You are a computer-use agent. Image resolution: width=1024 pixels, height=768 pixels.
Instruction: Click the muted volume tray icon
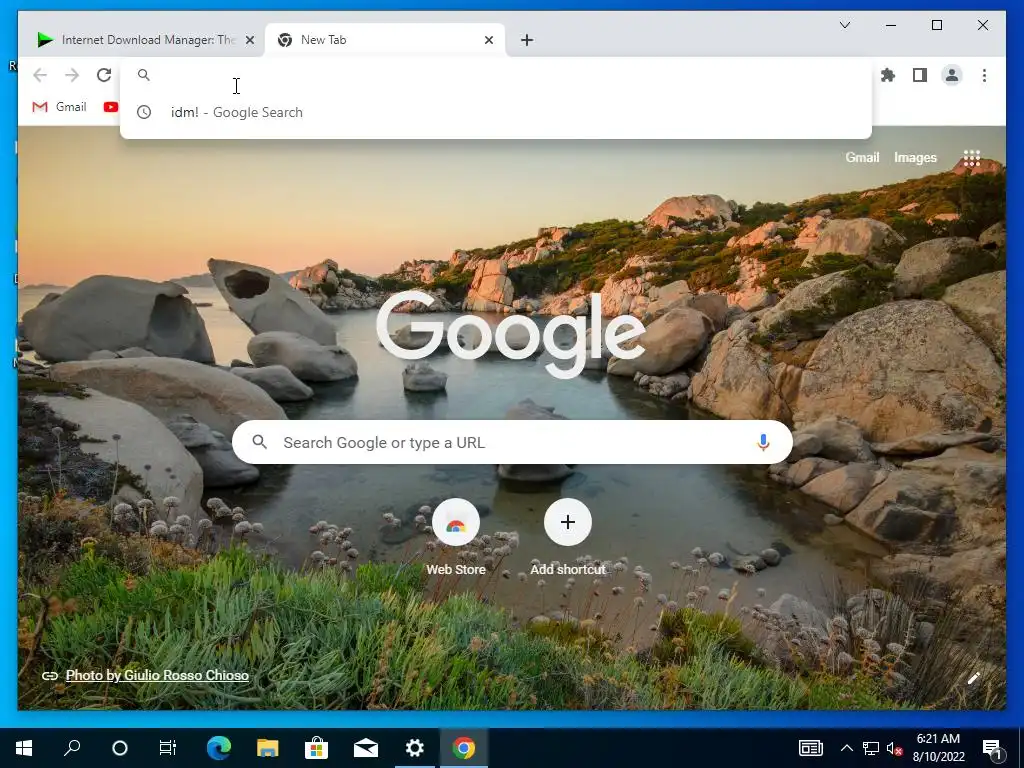[895, 748]
